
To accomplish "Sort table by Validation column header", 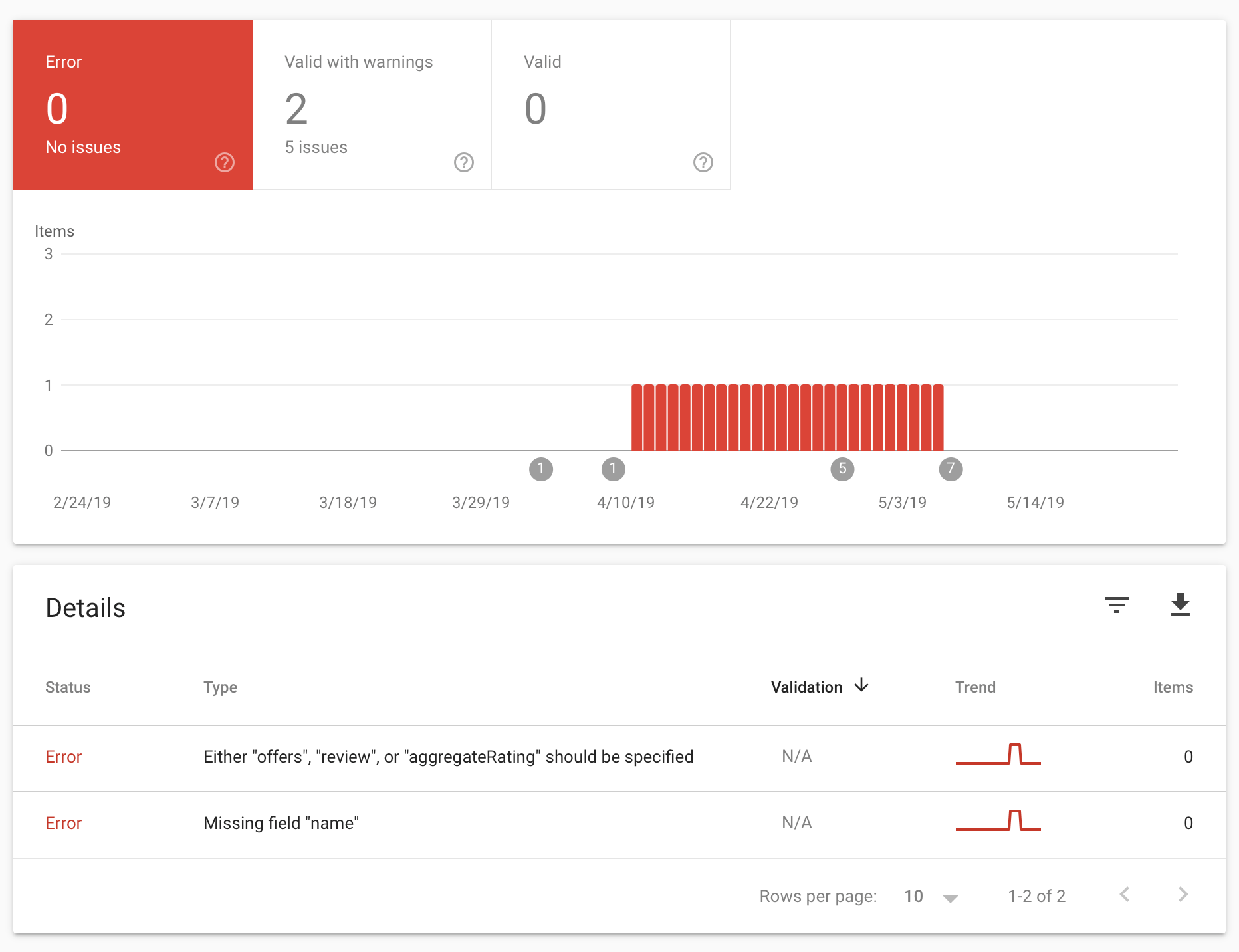I will point(806,687).
